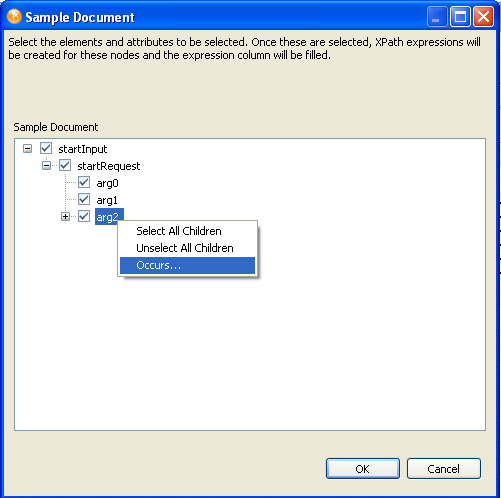Maximize the Sample Document window
This screenshot has height=498, width=501.
pos(460,17)
